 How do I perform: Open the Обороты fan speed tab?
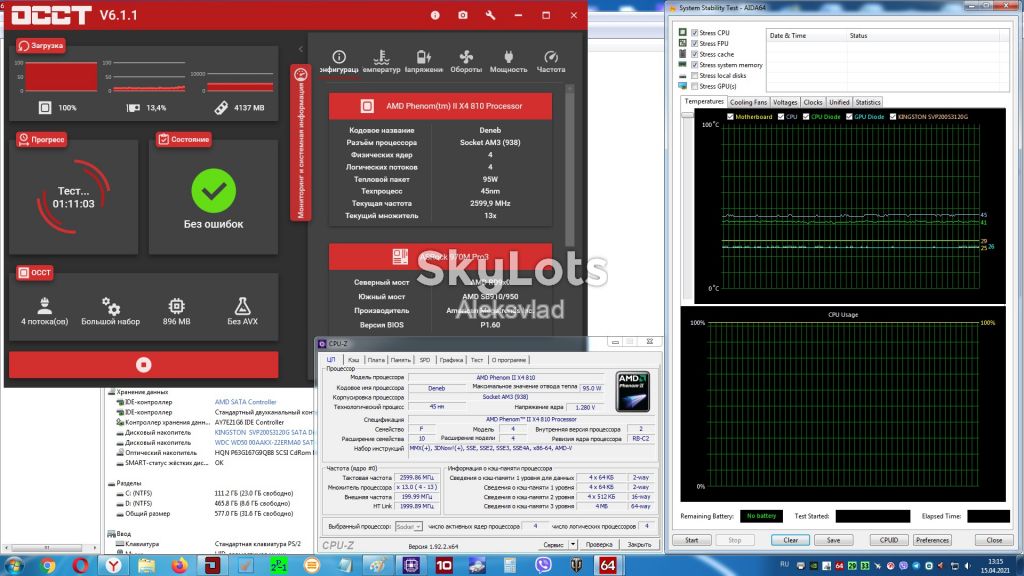[466, 61]
